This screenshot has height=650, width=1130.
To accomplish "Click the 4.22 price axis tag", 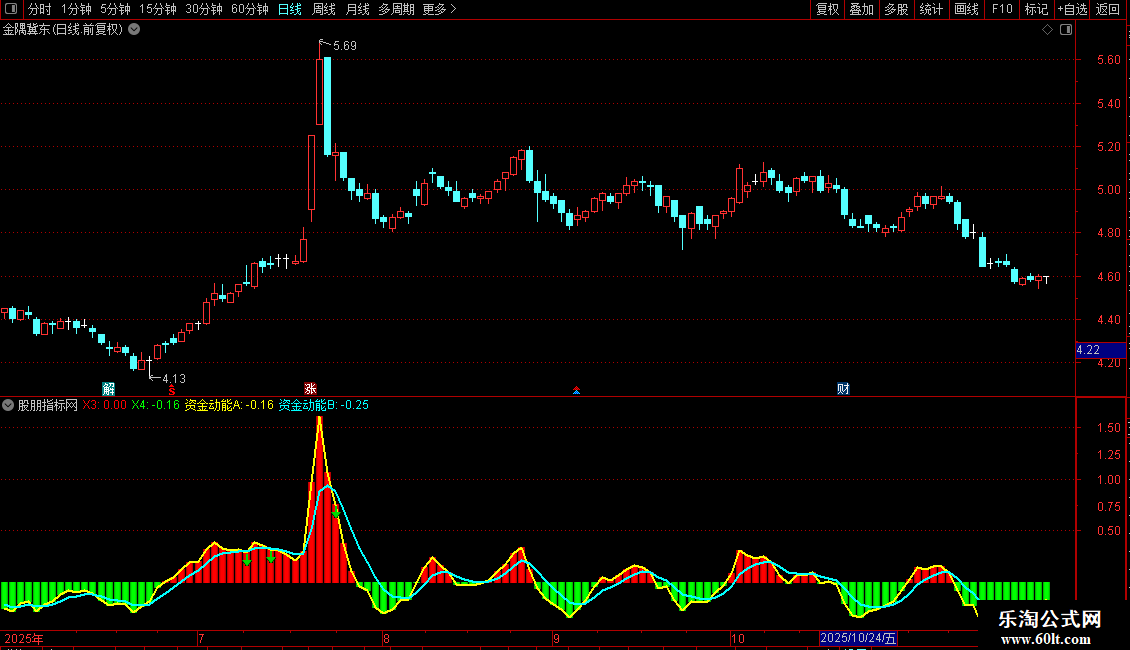I will (1100, 350).
